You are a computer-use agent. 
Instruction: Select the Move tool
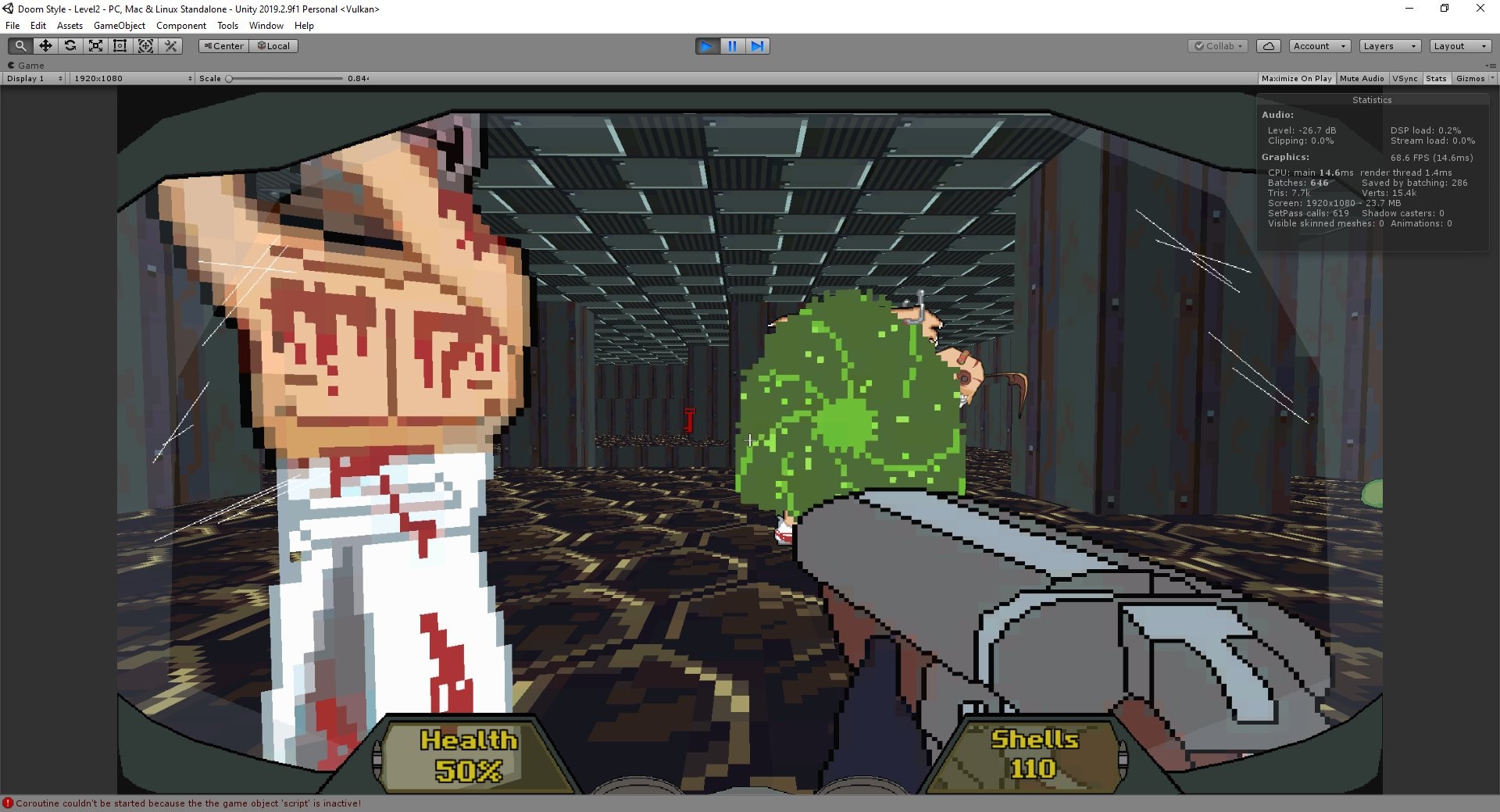[x=45, y=46]
